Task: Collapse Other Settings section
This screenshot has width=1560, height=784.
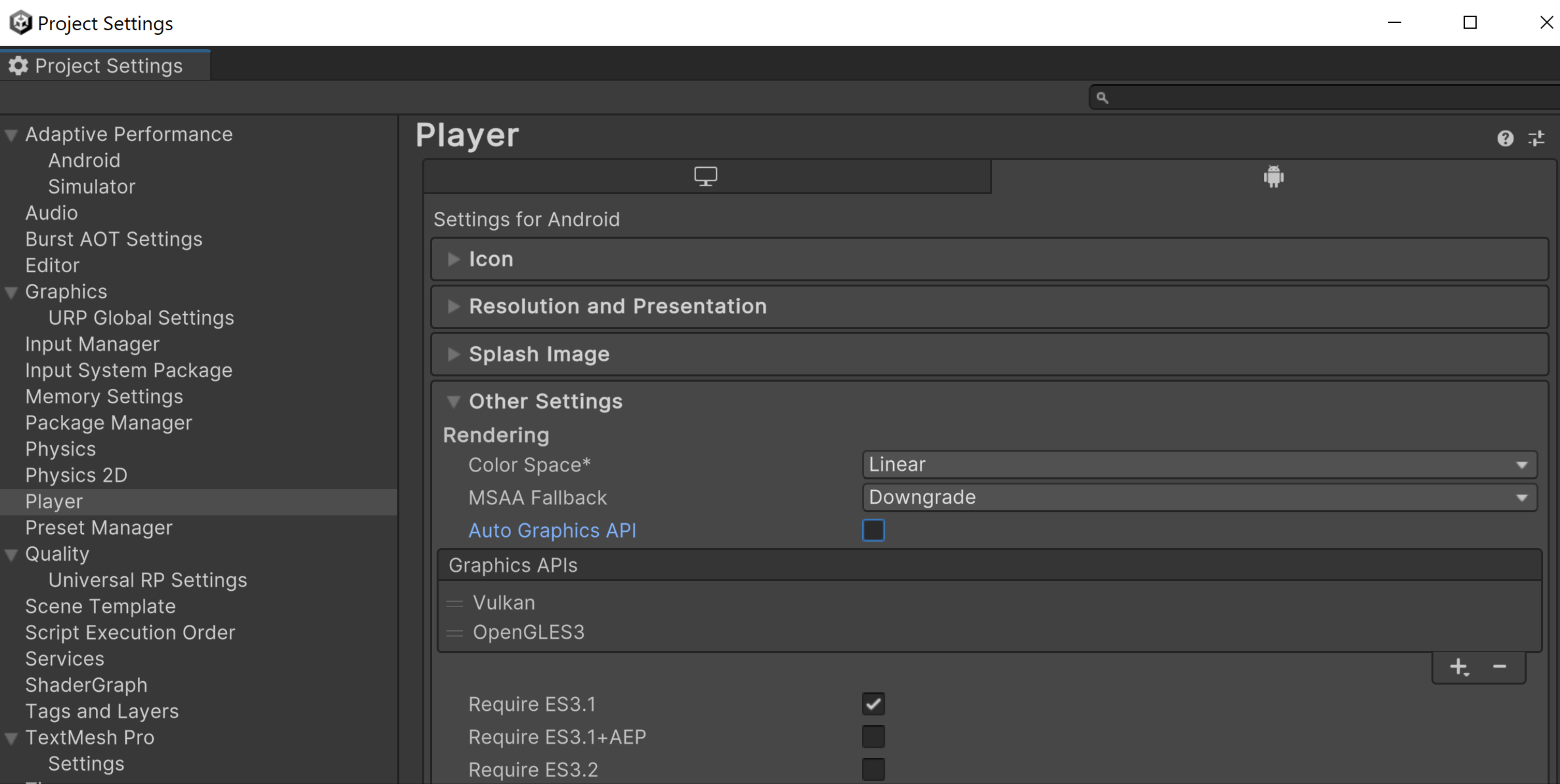Action: point(452,401)
